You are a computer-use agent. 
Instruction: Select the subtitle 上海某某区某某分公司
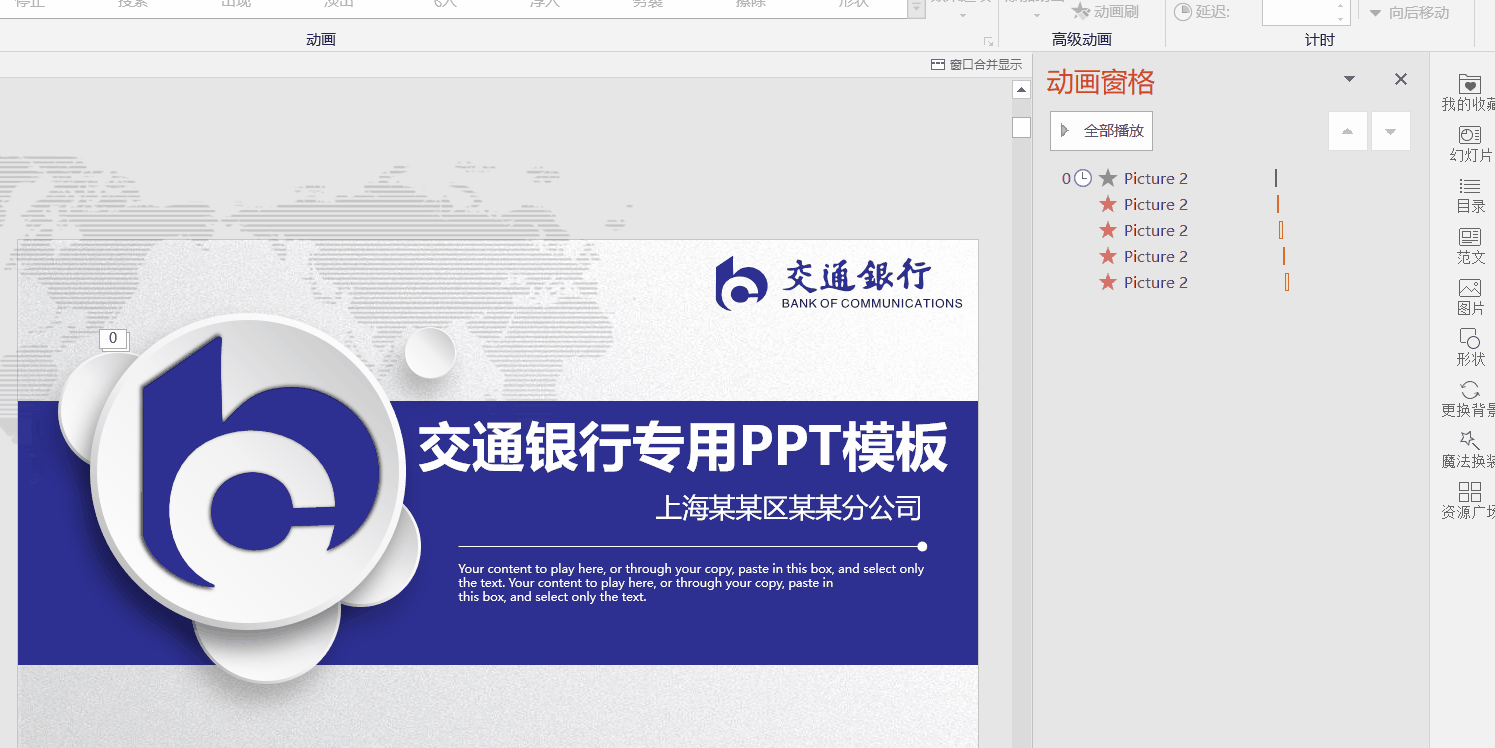788,508
